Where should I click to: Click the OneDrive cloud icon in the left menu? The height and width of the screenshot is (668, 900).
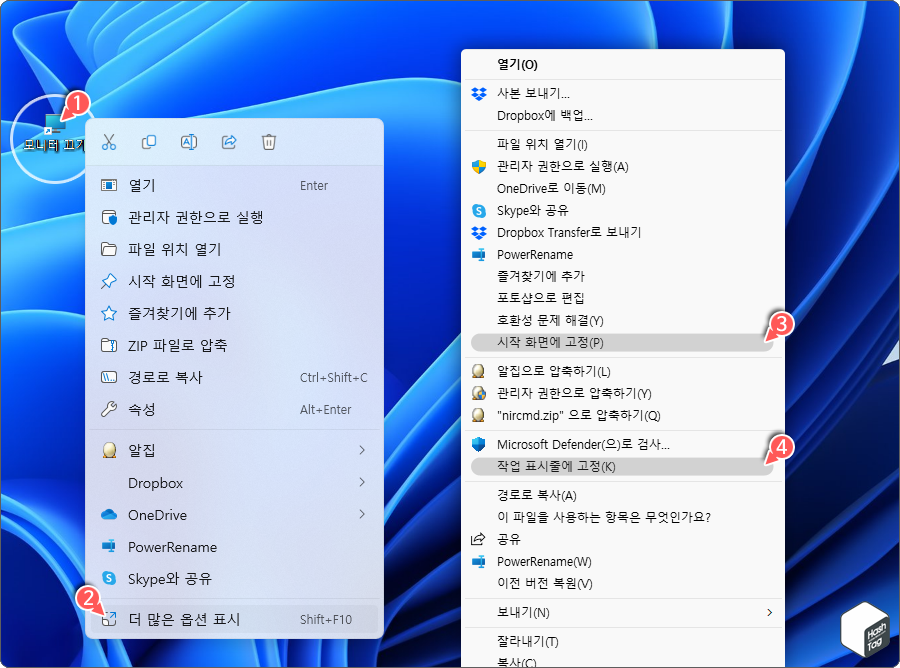coord(111,515)
